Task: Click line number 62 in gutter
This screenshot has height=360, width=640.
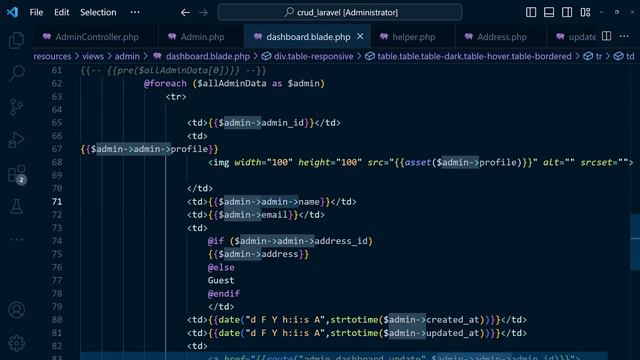Action: coord(57,83)
